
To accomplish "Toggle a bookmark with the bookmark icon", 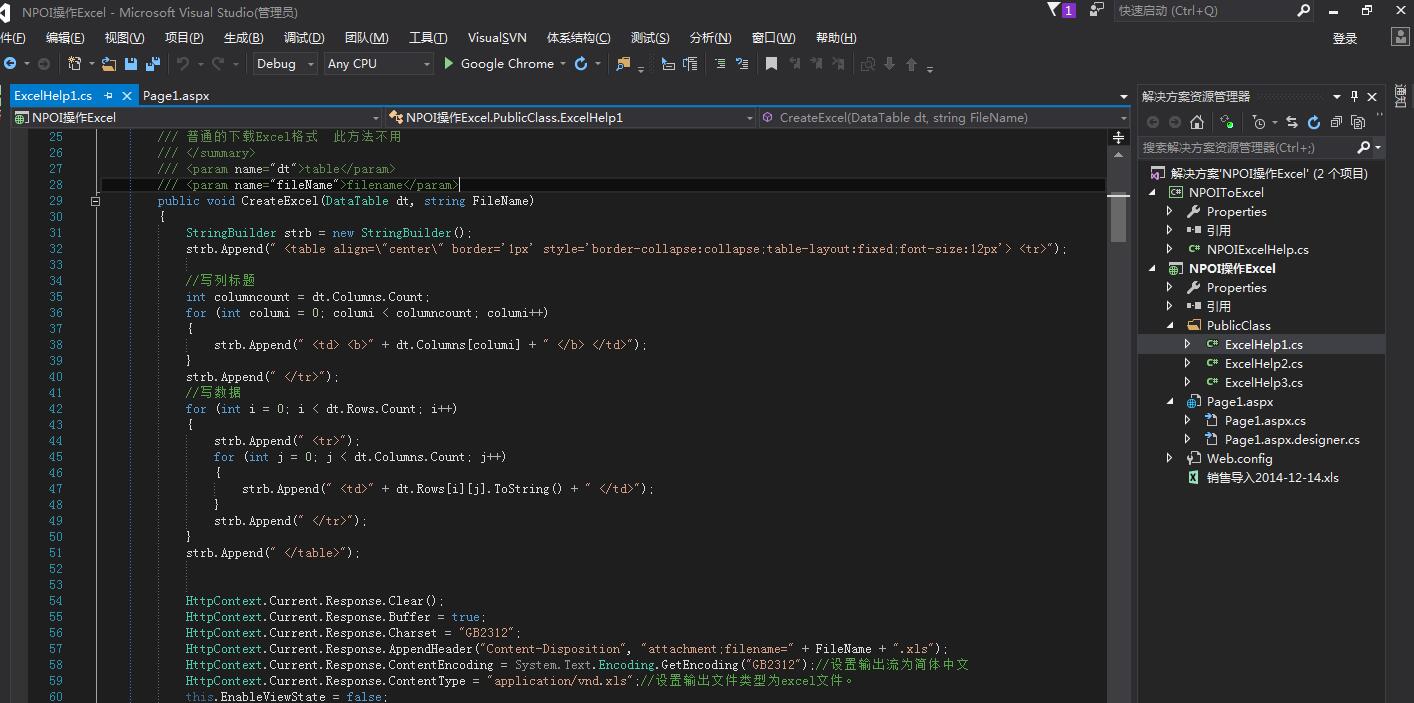I will pyautogui.click(x=771, y=64).
